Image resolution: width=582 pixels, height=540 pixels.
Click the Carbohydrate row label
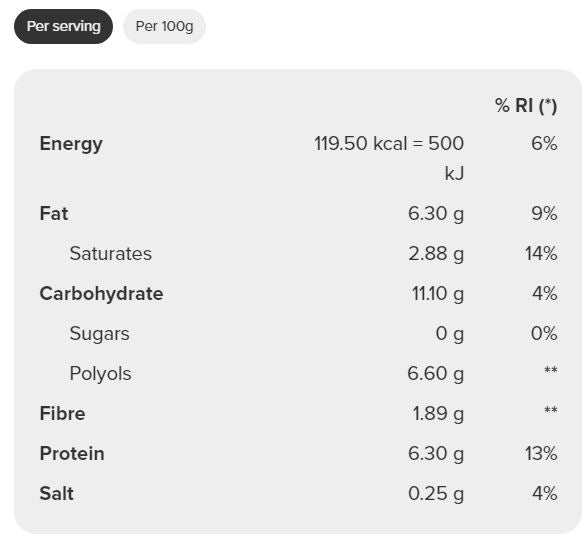[x=101, y=294]
